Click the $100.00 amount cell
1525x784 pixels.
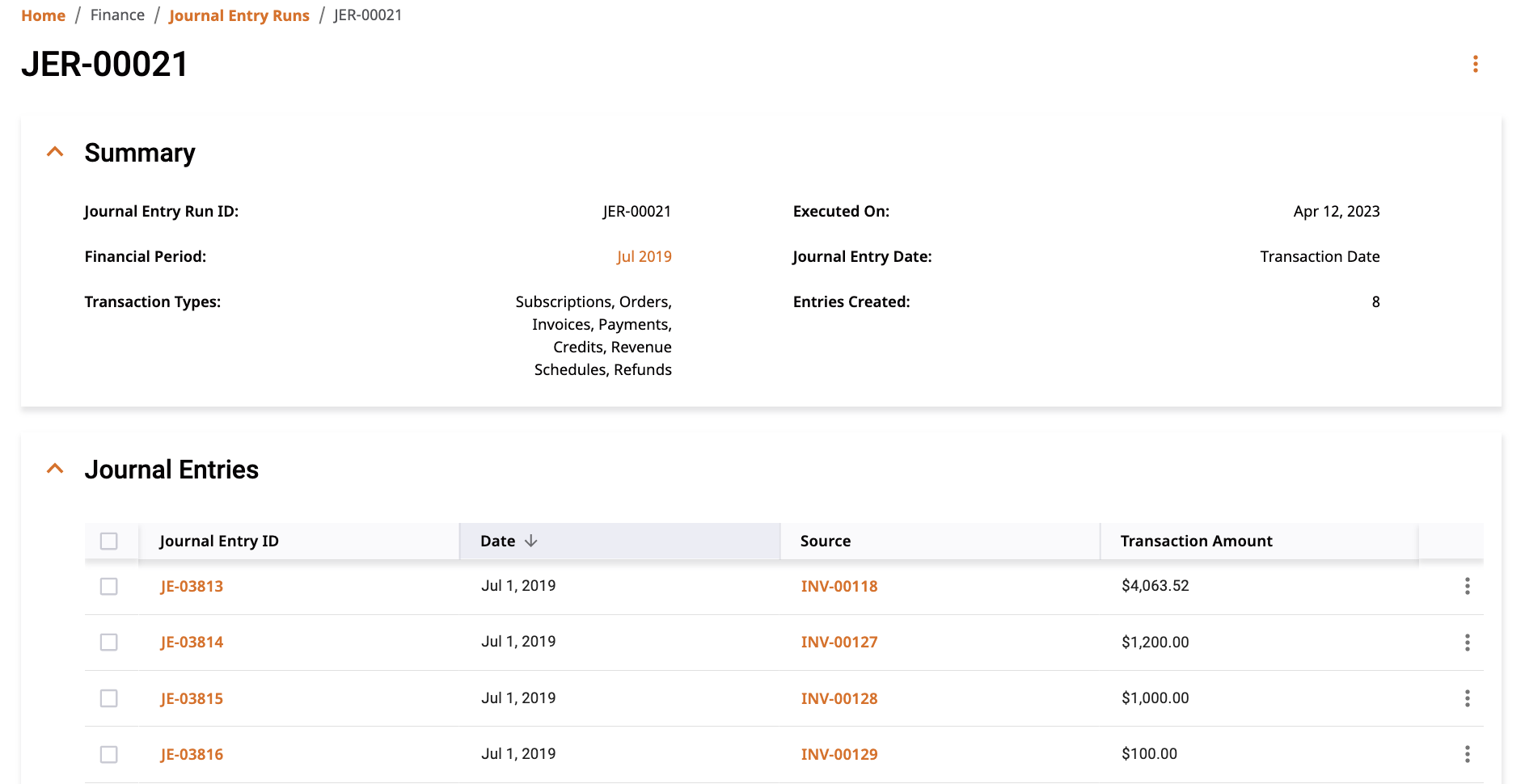pos(1149,754)
